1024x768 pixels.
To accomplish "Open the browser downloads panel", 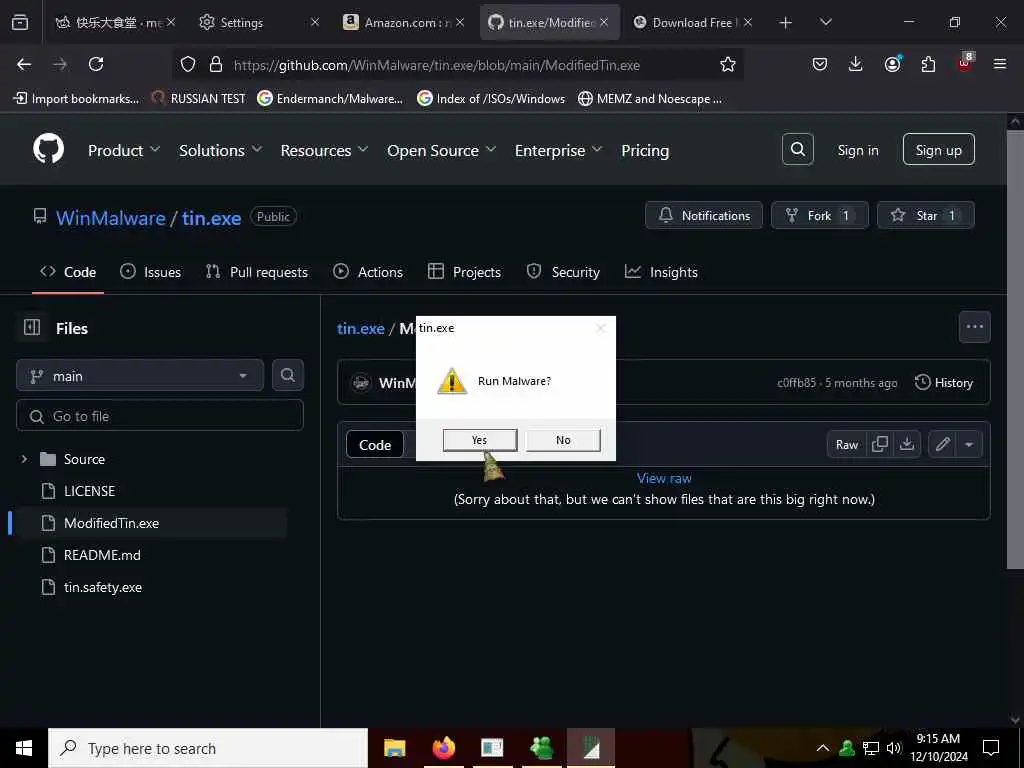I will point(856,64).
